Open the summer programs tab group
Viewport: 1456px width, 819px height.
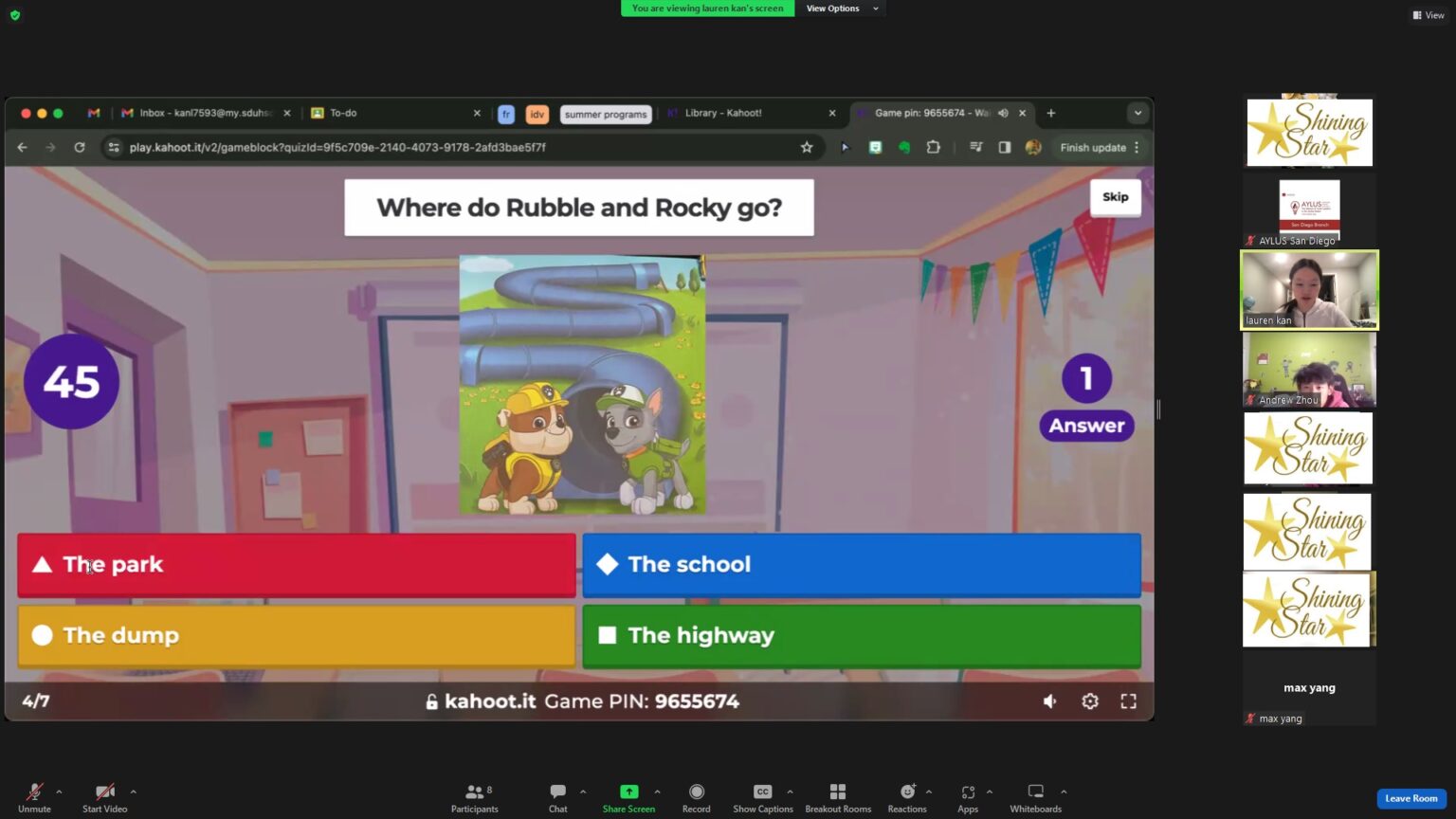pos(606,114)
